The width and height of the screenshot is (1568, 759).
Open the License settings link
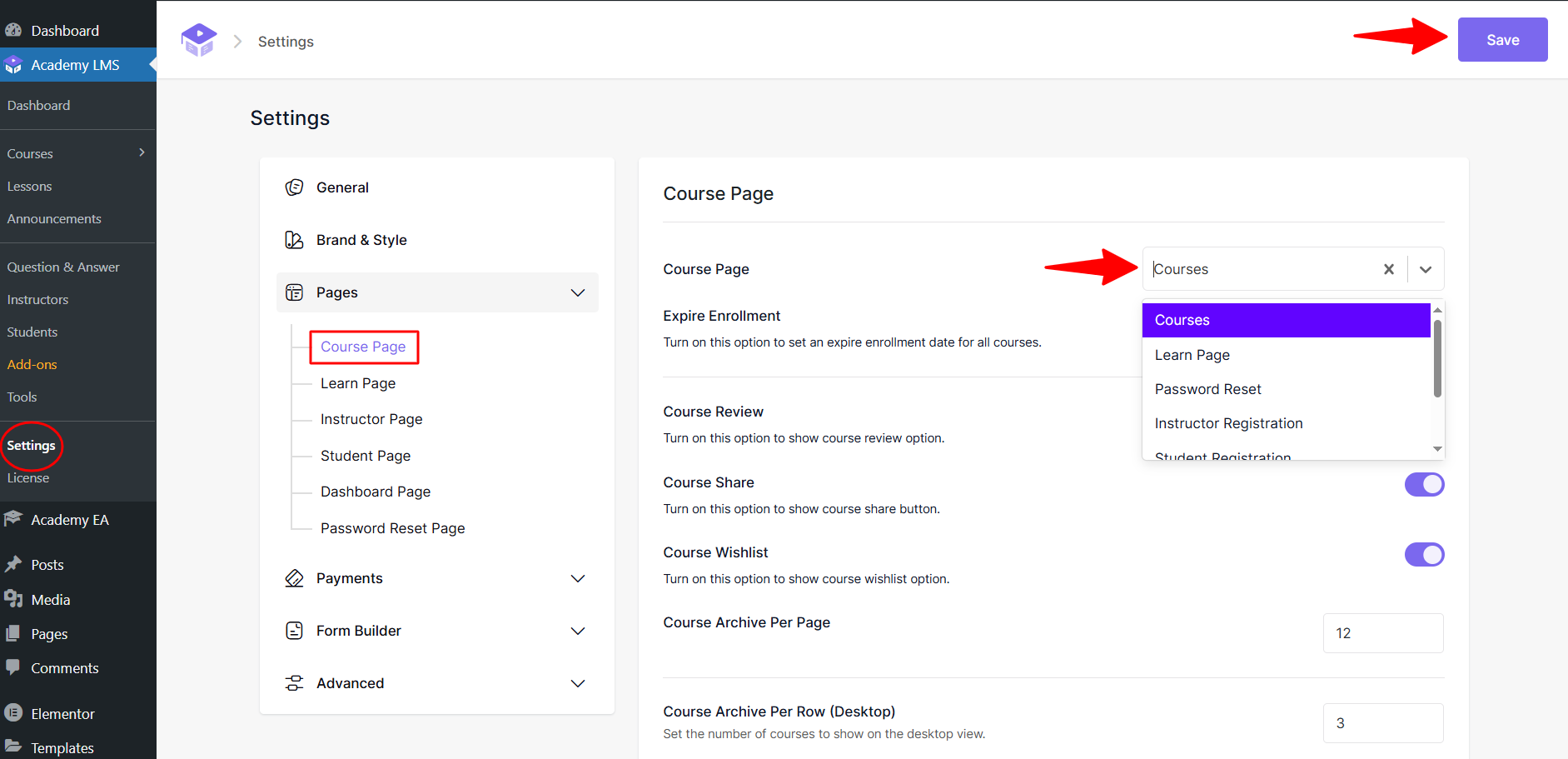(x=27, y=477)
